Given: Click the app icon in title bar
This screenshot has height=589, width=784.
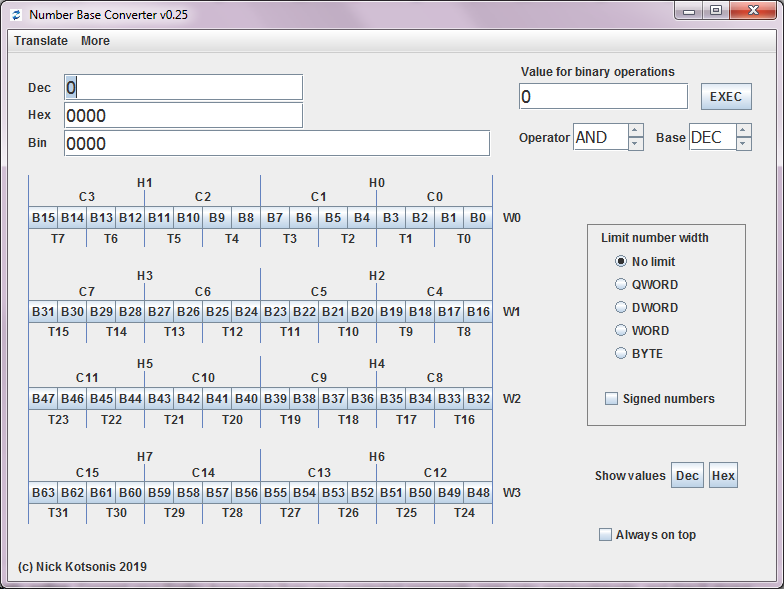Looking at the screenshot, I should tap(16, 14).
